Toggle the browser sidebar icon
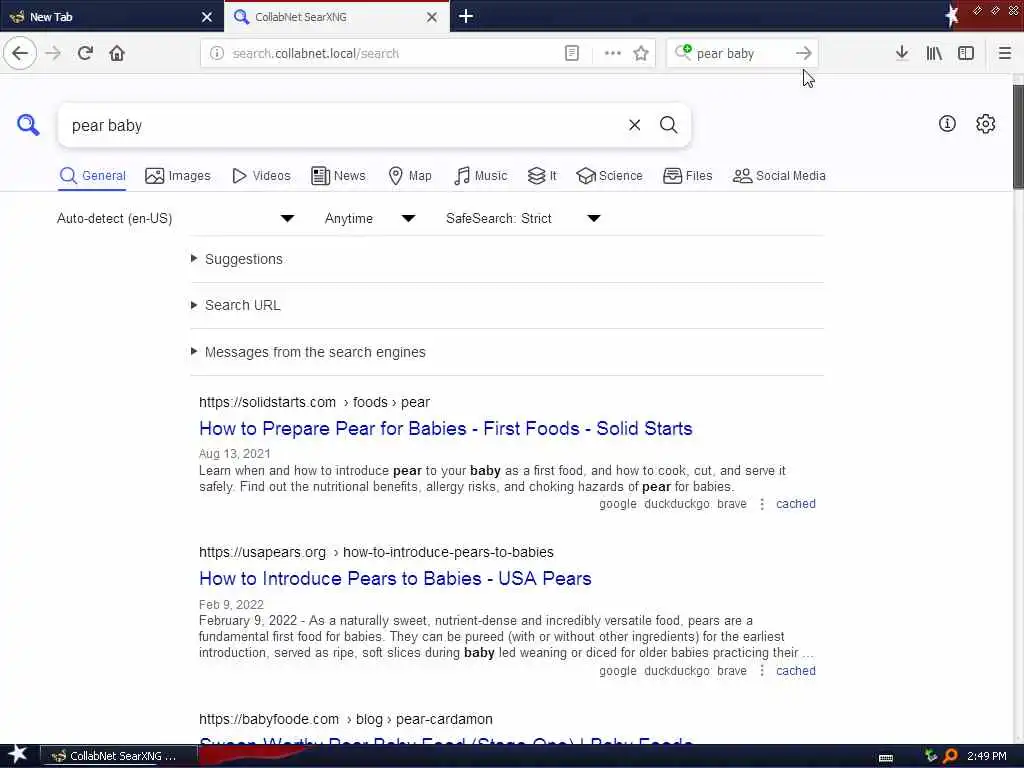This screenshot has height=768, width=1024. click(966, 53)
